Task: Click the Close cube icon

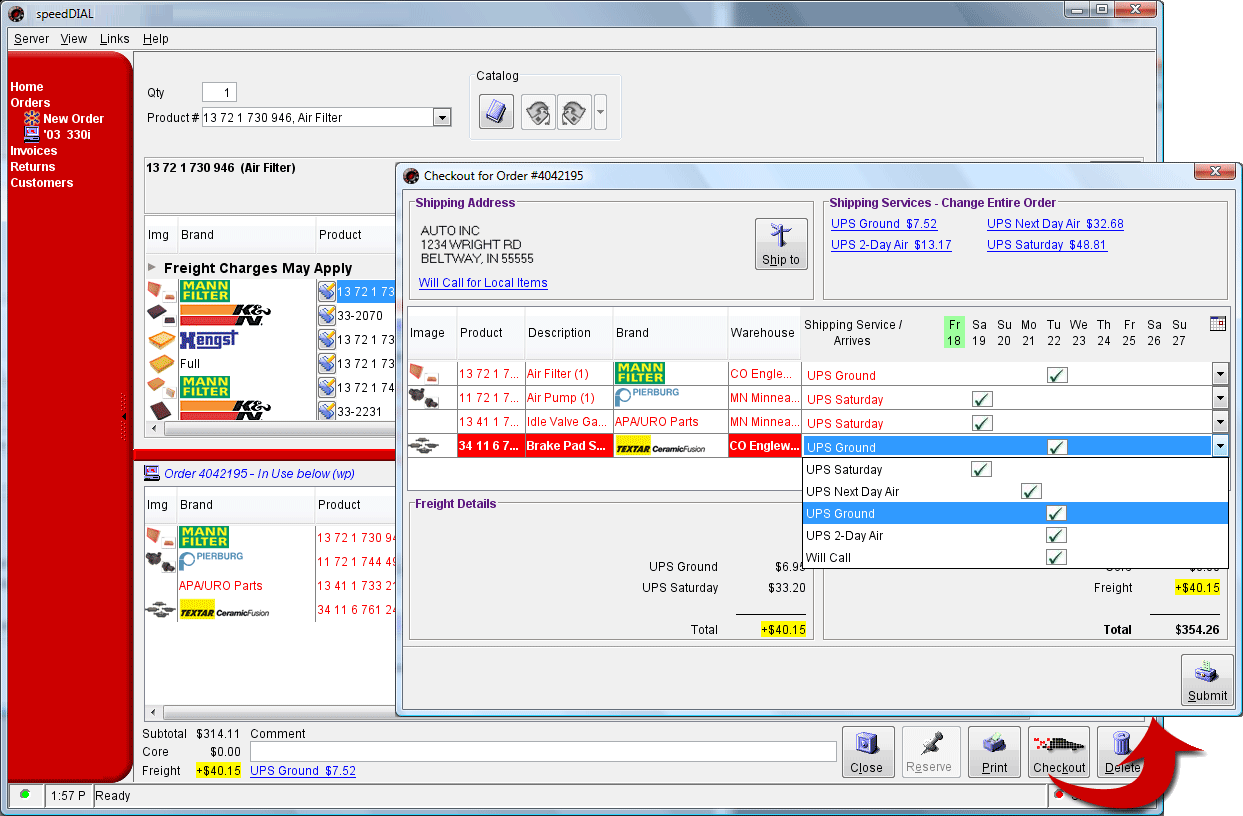Action: click(x=868, y=751)
